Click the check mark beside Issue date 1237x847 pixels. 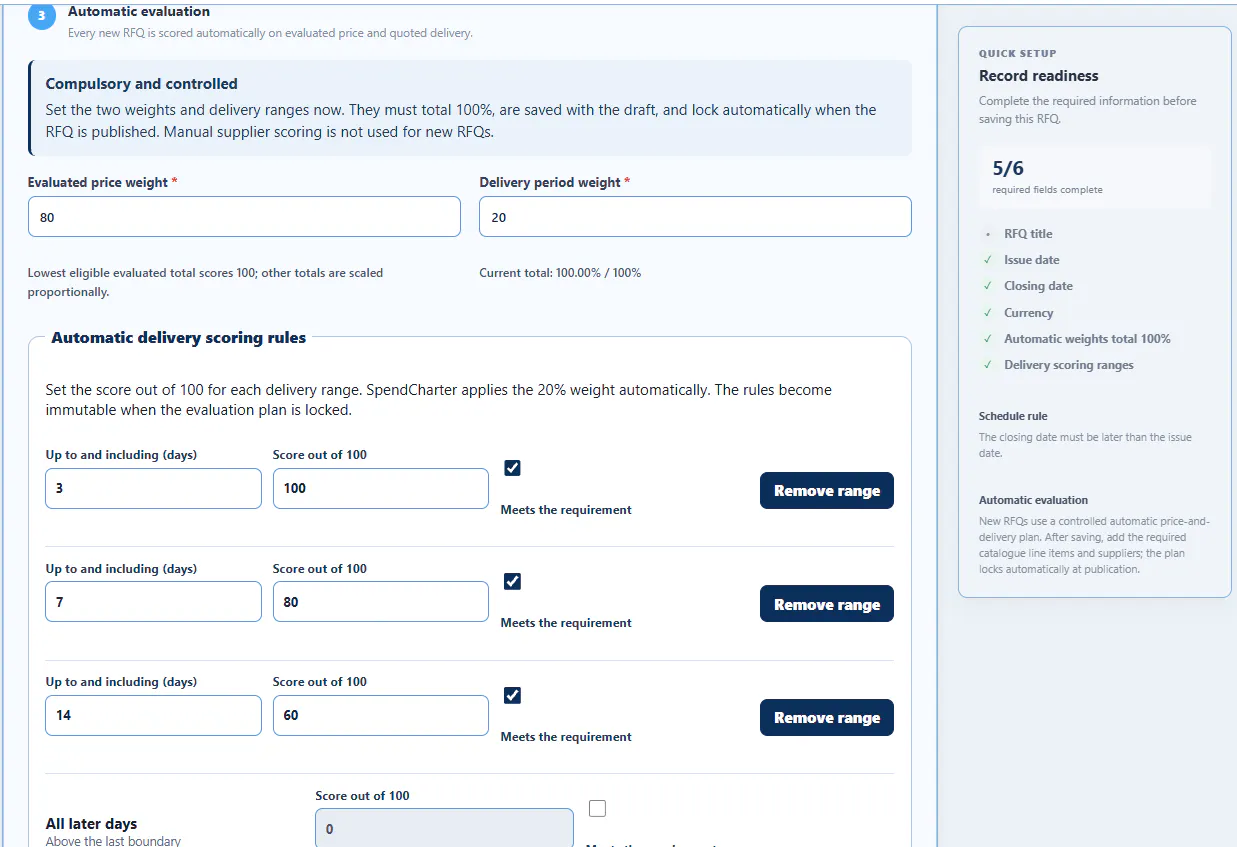pyautogui.click(x=988, y=260)
